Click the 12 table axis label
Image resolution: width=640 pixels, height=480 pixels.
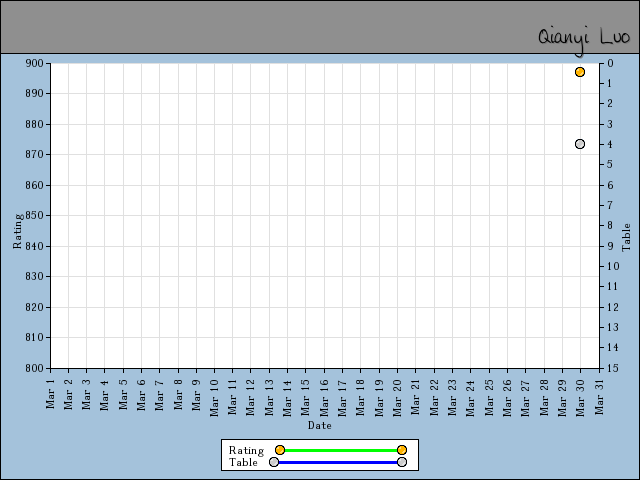click(x=613, y=307)
